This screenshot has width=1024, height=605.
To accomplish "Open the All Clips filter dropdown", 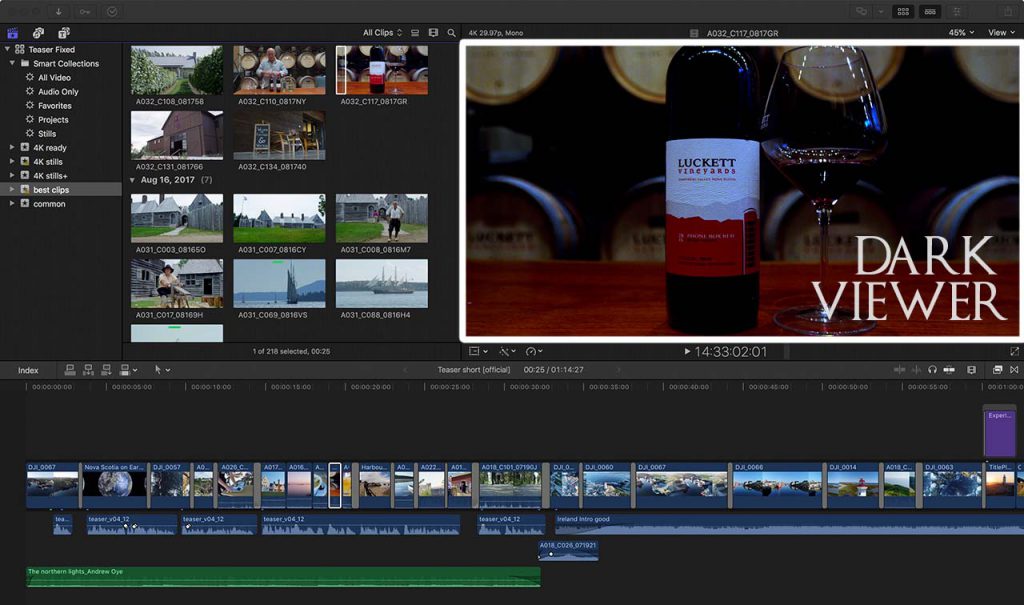I will (382, 33).
